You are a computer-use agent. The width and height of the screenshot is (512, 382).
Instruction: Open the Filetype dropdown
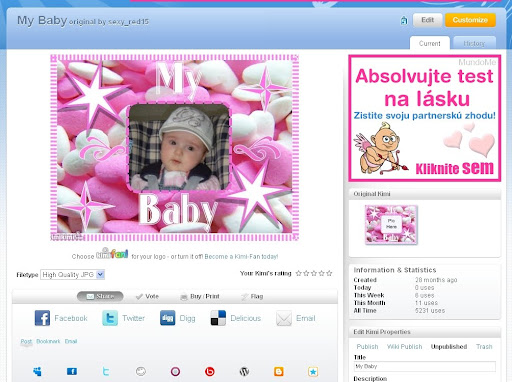(73, 275)
